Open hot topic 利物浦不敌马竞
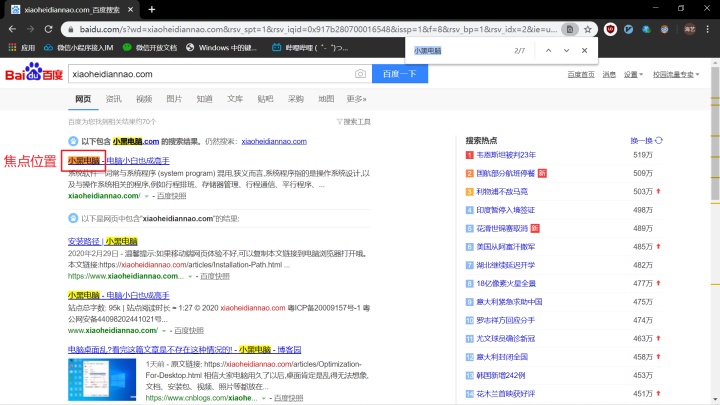Screen dimensions: 720x405 click(502, 191)
